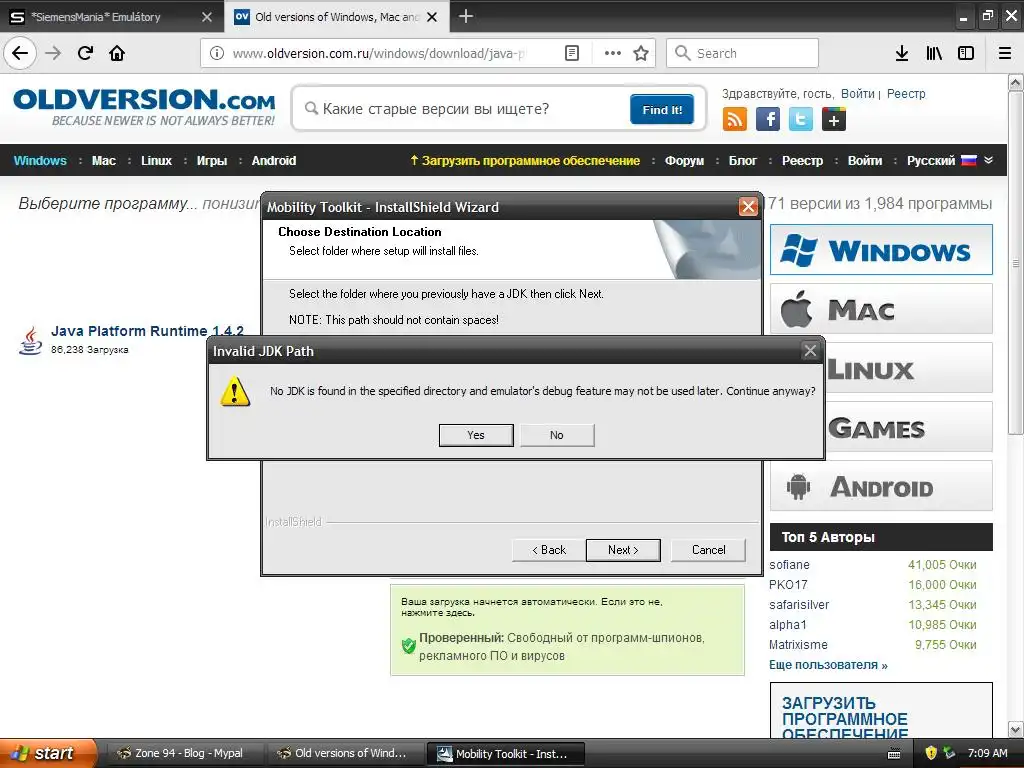Select Android in site navigation bar
Image resolution: width=1024 pixels, height=768 pixels.
click(x=274, y=161)
